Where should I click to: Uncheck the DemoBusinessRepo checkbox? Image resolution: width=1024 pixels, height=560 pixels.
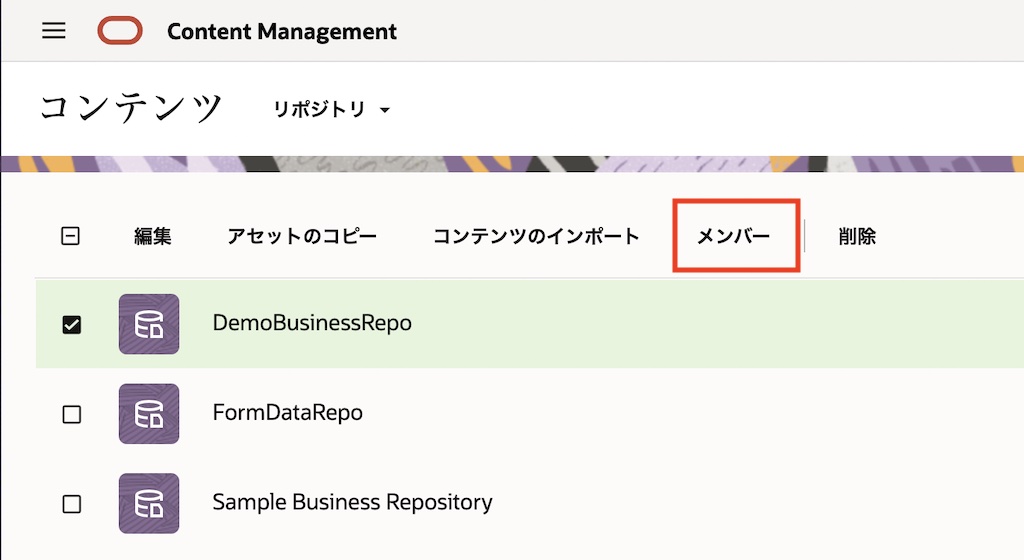pyautogui.click(x=72, y=325)
